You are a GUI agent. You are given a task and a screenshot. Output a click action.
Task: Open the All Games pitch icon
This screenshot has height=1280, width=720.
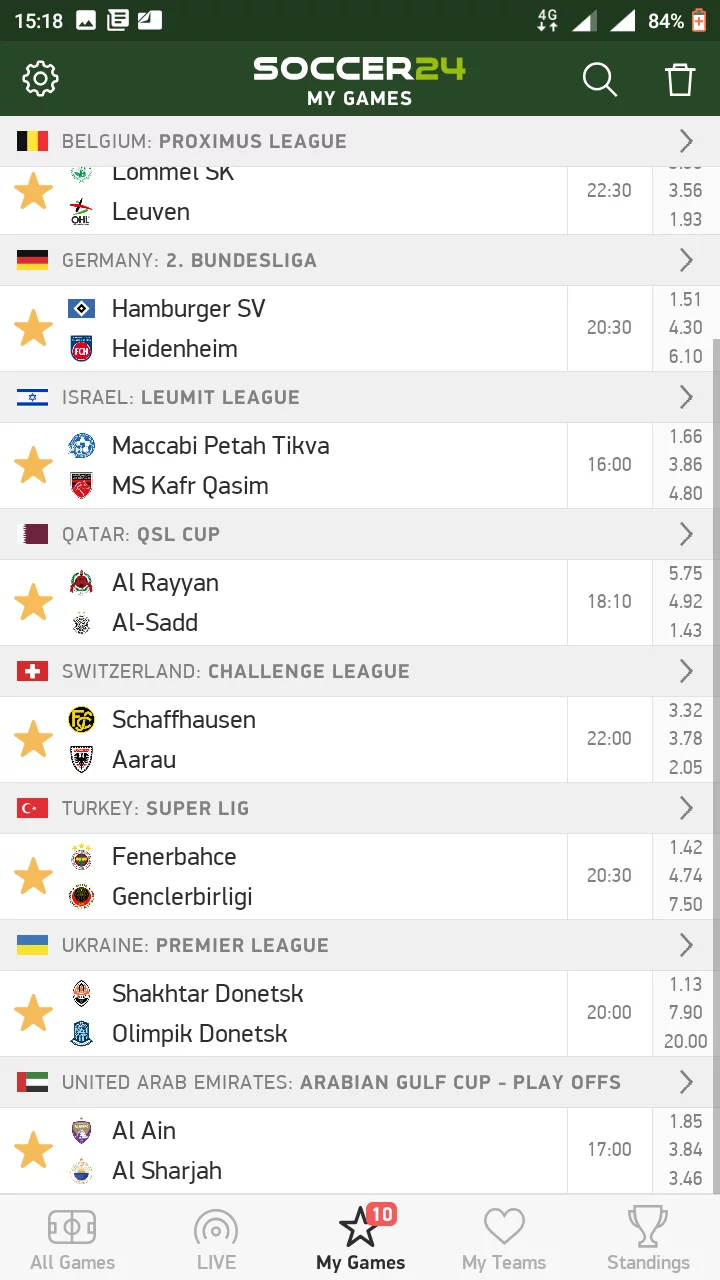pos(72,1226)
